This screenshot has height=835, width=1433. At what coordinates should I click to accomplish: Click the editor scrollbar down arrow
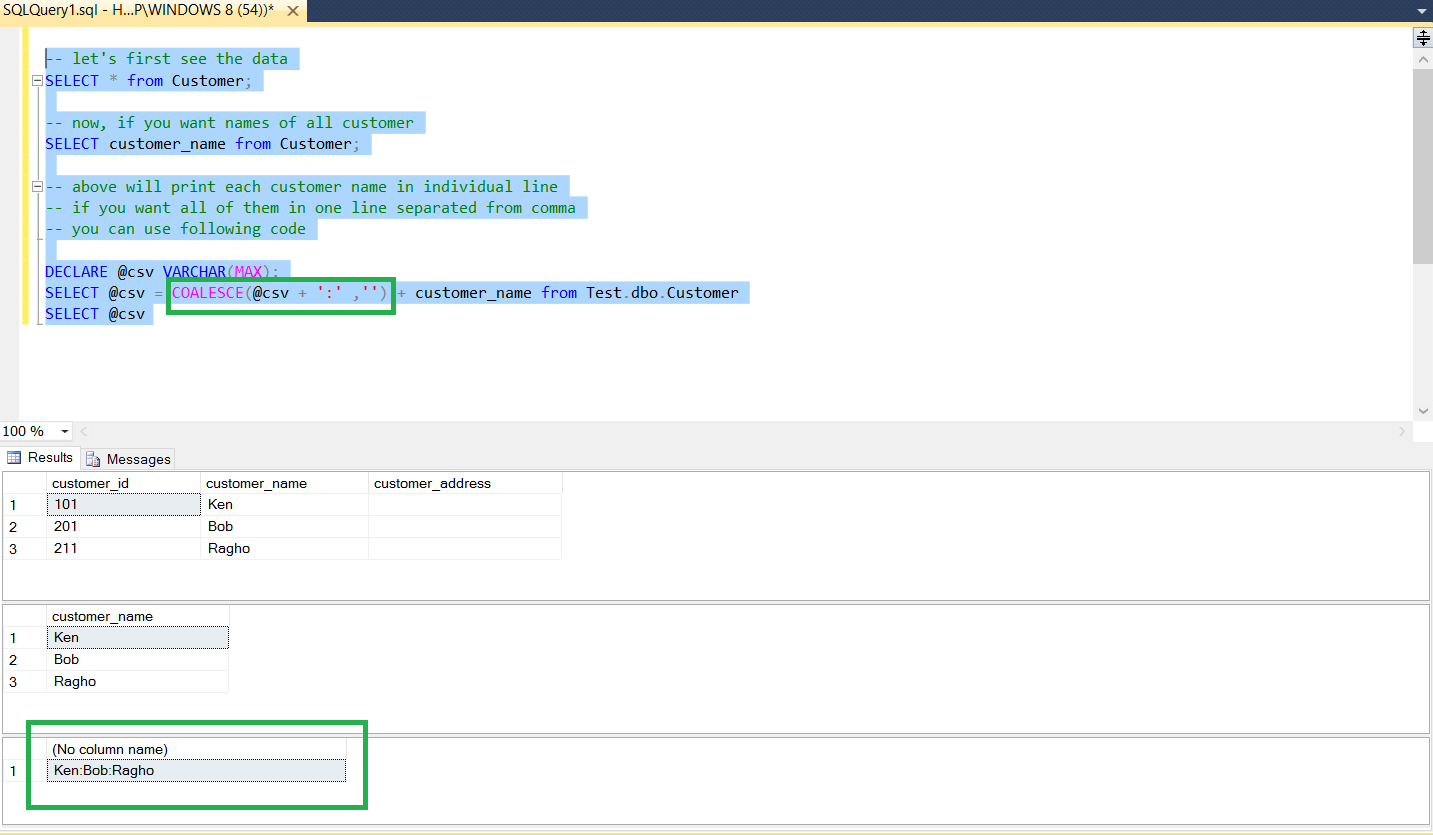click(x=1423, y=410)
